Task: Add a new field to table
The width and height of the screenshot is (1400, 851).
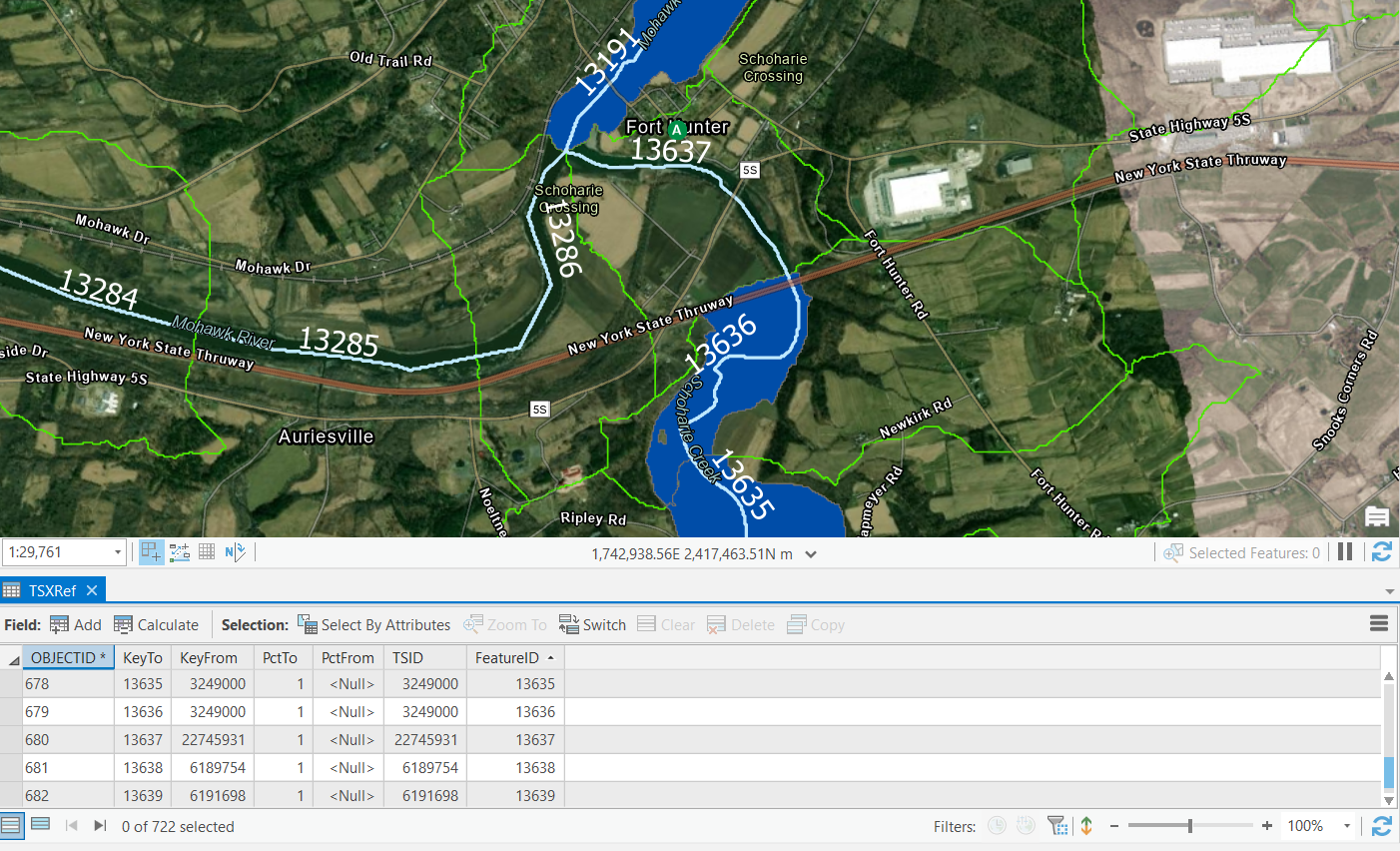Action: (76, 624)
